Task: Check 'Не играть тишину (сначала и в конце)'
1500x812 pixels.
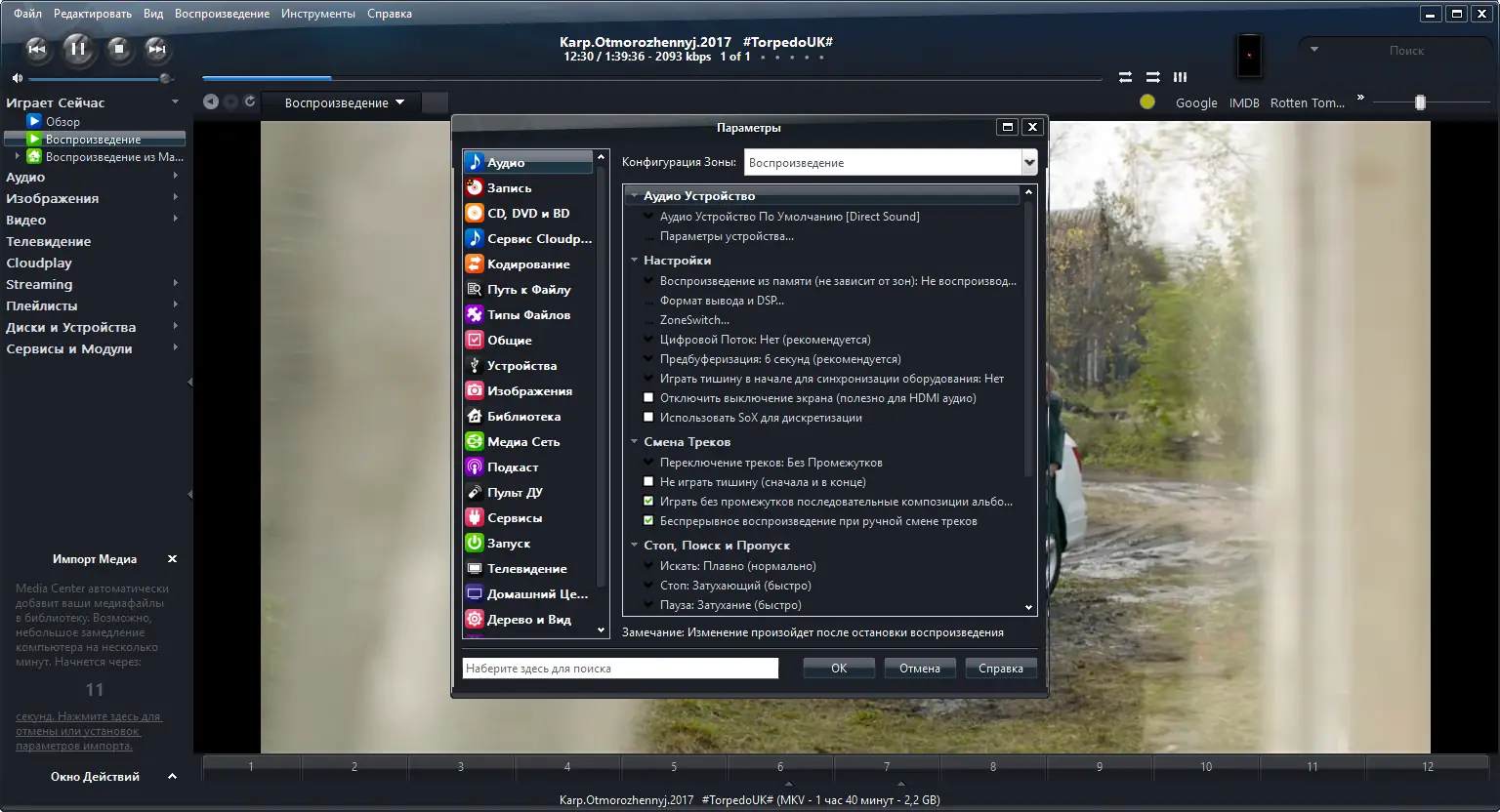Action: (x=648, y=482)
